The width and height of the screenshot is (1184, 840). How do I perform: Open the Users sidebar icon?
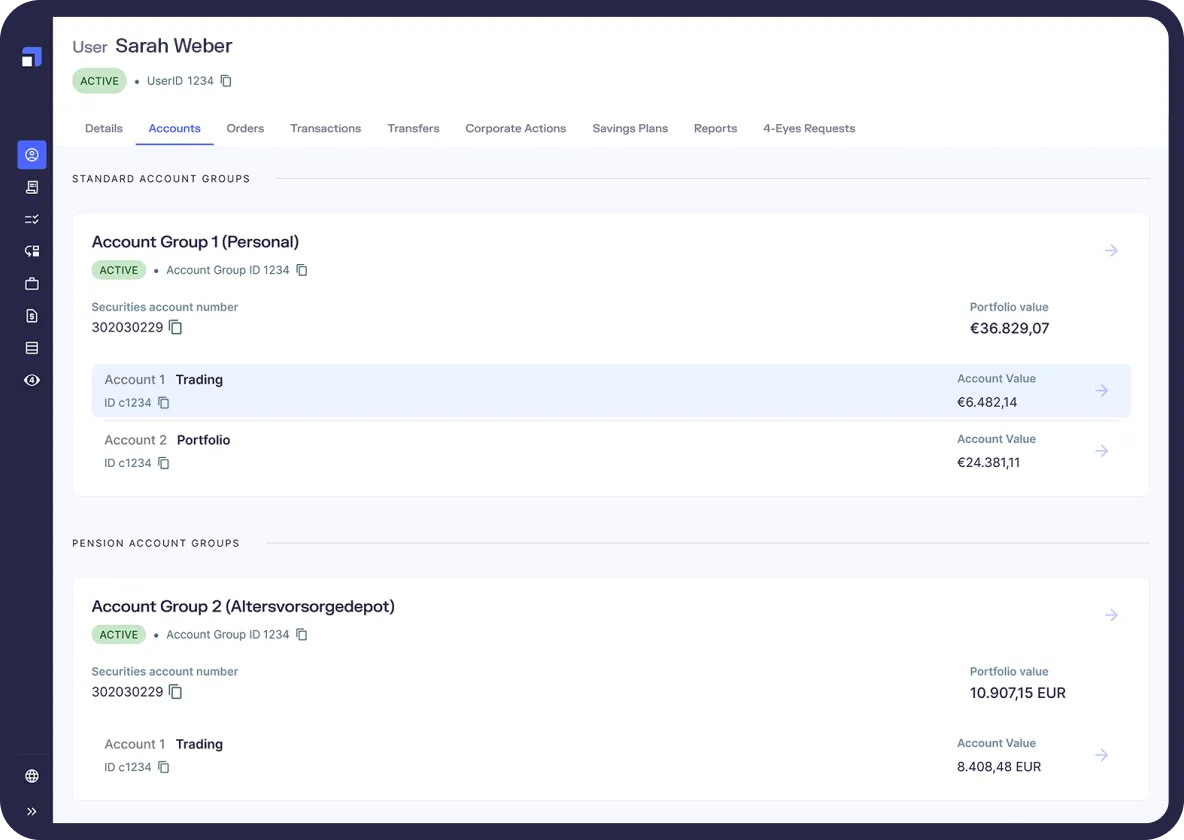(x=32, y=155)
